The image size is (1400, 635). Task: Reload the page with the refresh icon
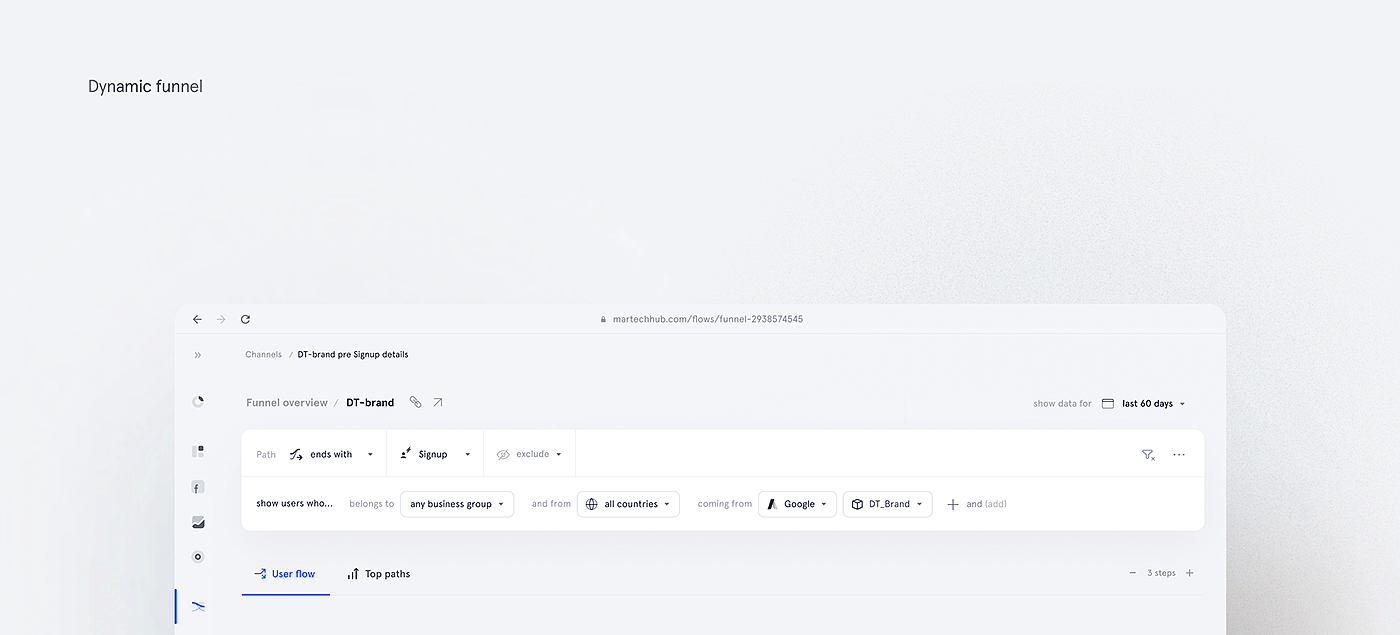(245, 319)
